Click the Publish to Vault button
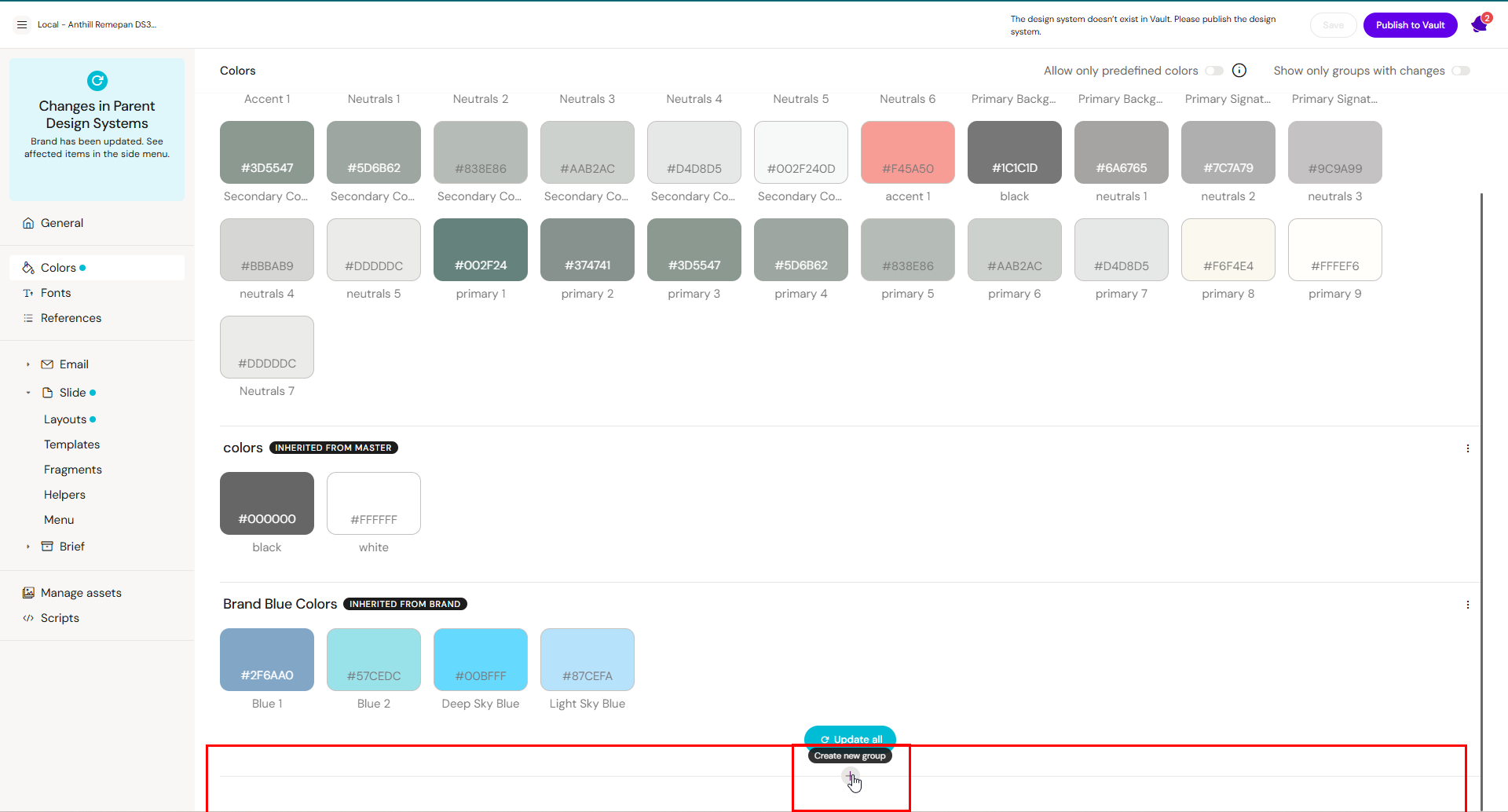The image size is (1508, 812). tap(1410, 25)
